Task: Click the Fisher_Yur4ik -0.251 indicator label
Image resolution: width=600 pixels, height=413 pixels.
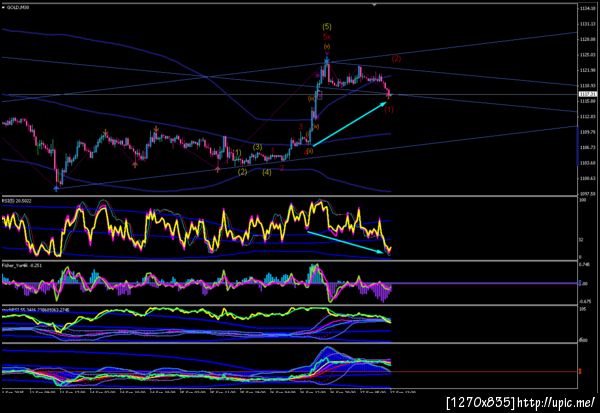Action: coord(22,265)
